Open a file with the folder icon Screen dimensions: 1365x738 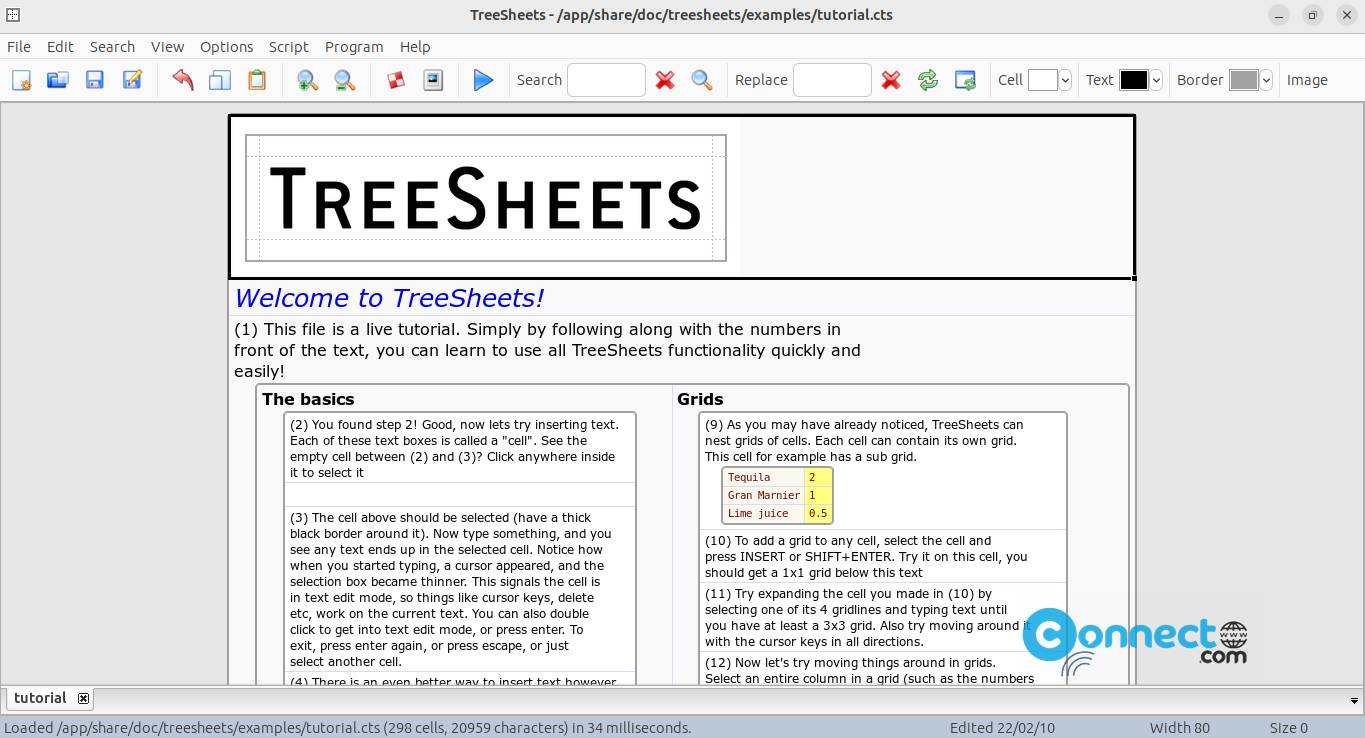pyautogui.click(x=58, y=80)
